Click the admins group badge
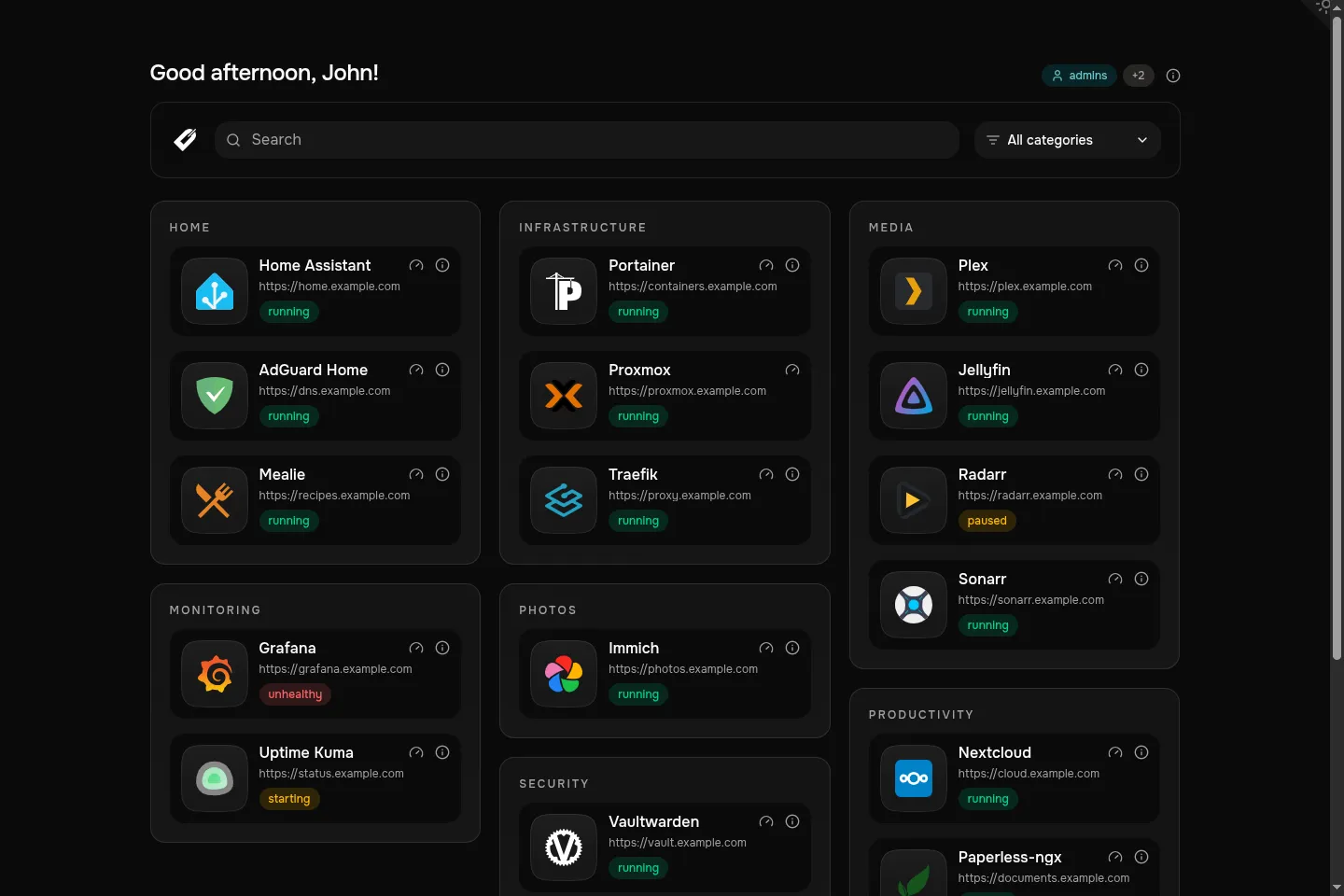The width and height of the screenshot is (1344, 896). pos(1079,76)
